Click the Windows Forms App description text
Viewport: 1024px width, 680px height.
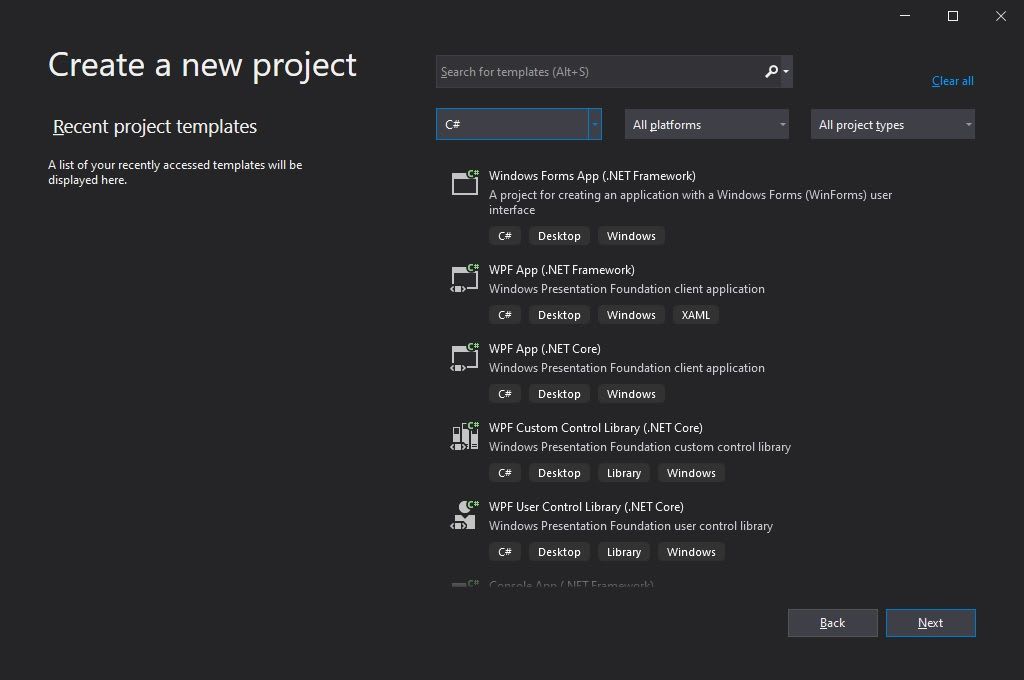pos(690,202)
